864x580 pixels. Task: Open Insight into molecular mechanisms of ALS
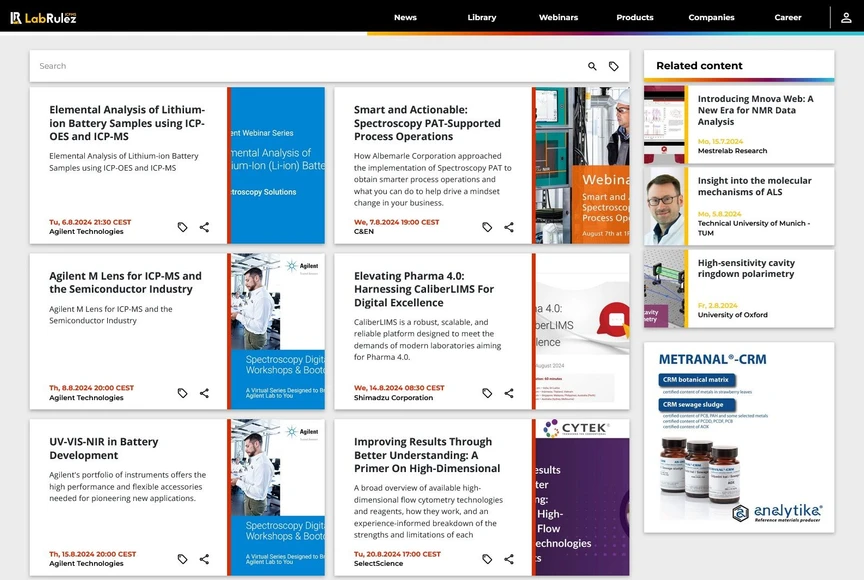754,186
